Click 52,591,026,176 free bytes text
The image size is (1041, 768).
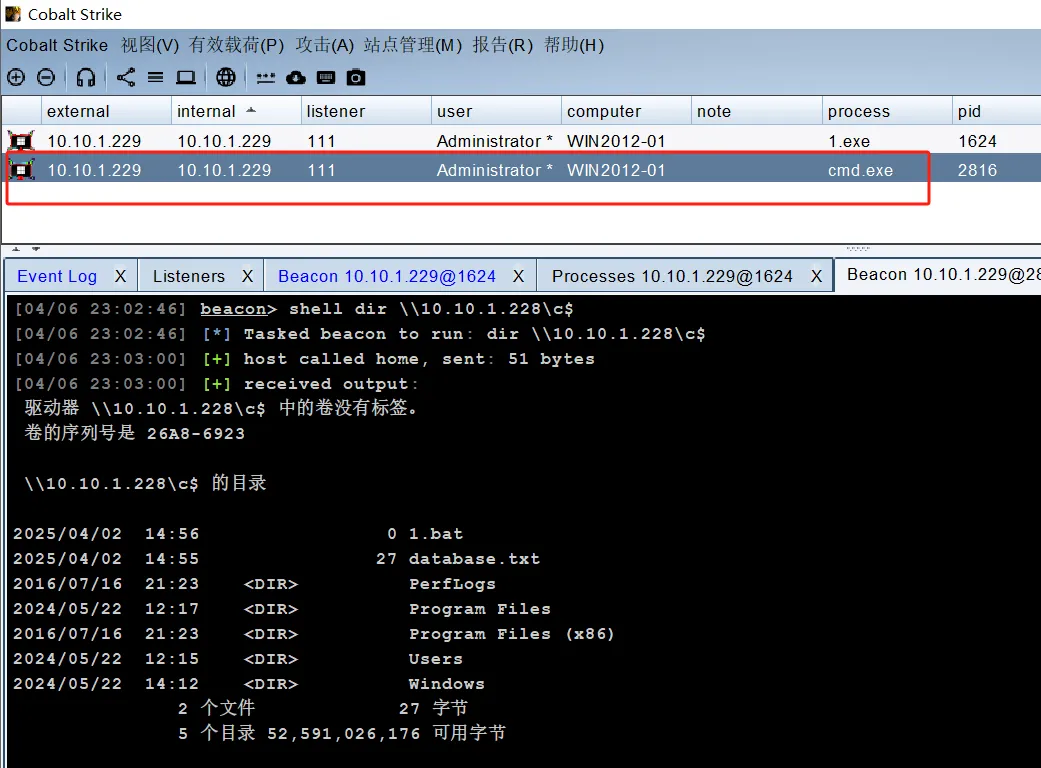pos(344,733)
